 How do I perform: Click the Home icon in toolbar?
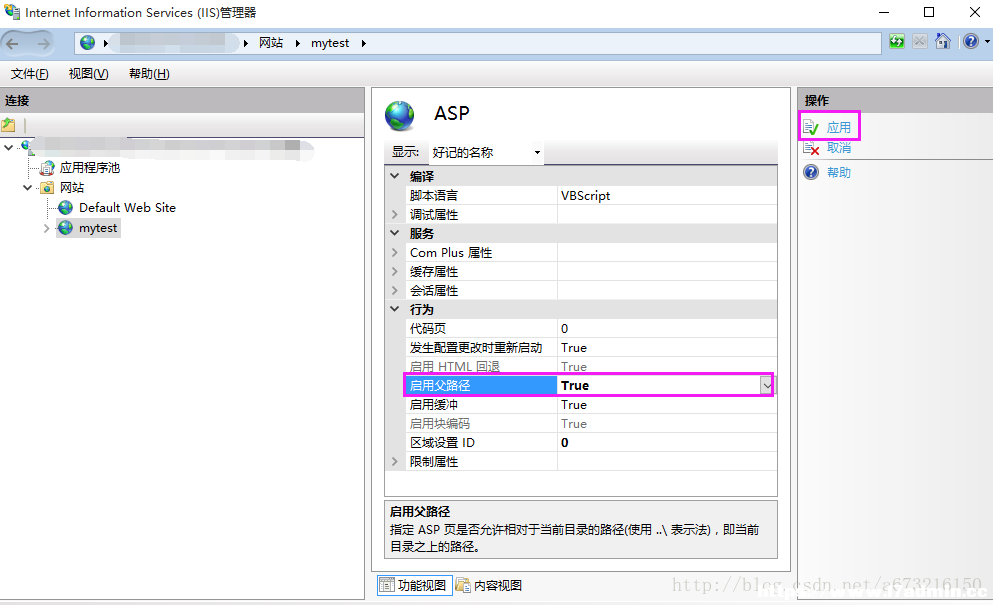942,42
